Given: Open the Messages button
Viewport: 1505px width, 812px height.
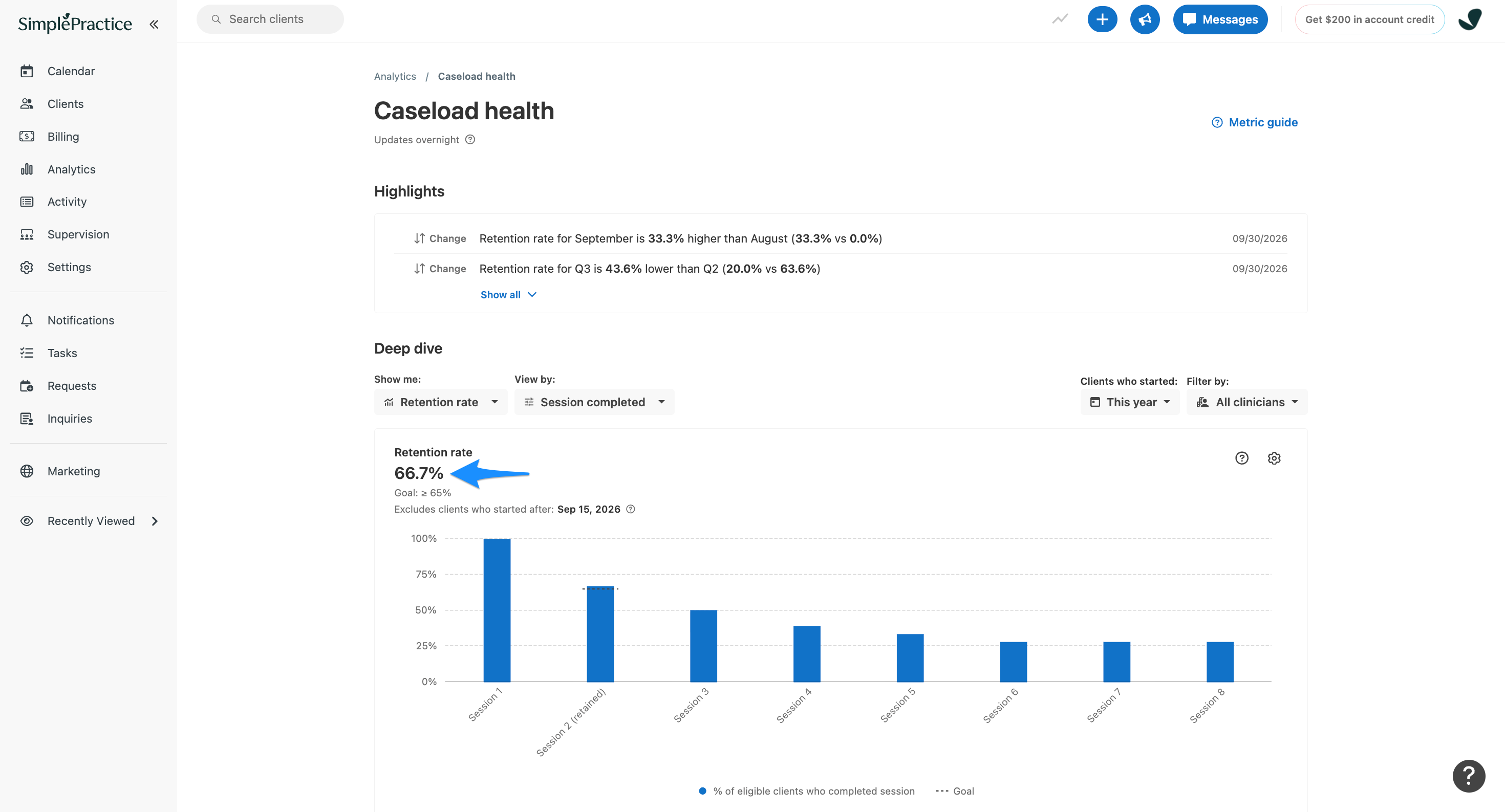Looking at the screenshot, I should pos(1220,19).
